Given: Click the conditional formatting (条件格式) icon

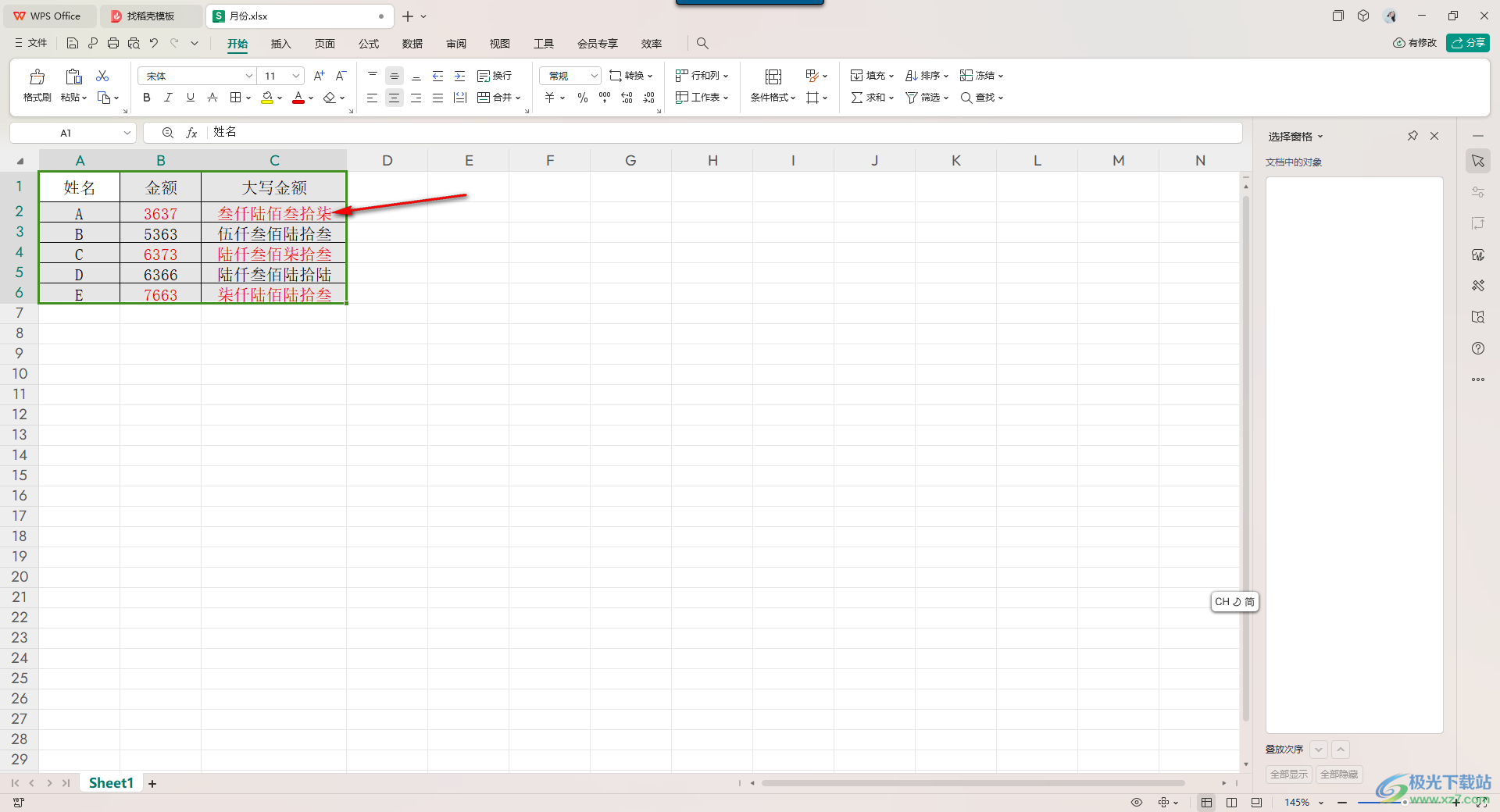Looking at the screenshot, I should pyautogui.click(x=773, y=77).
